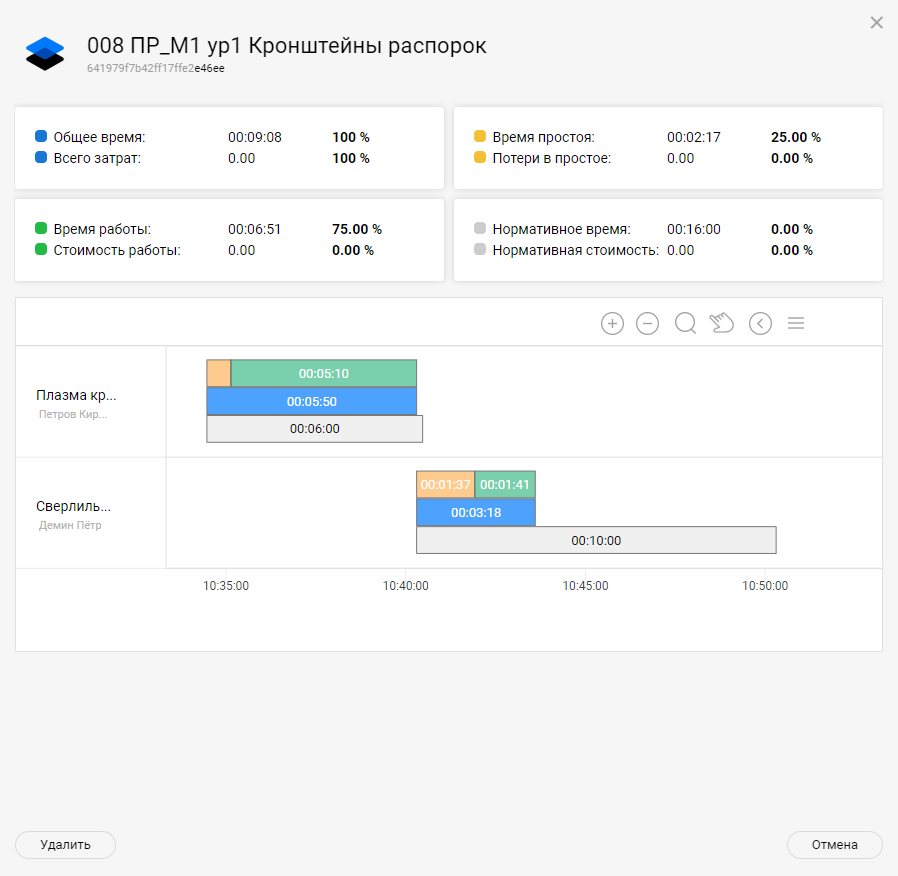This screenshot has width=898, height=876.
Task: Click the grey Нормативное время legend marker
Action: [480, 228]
